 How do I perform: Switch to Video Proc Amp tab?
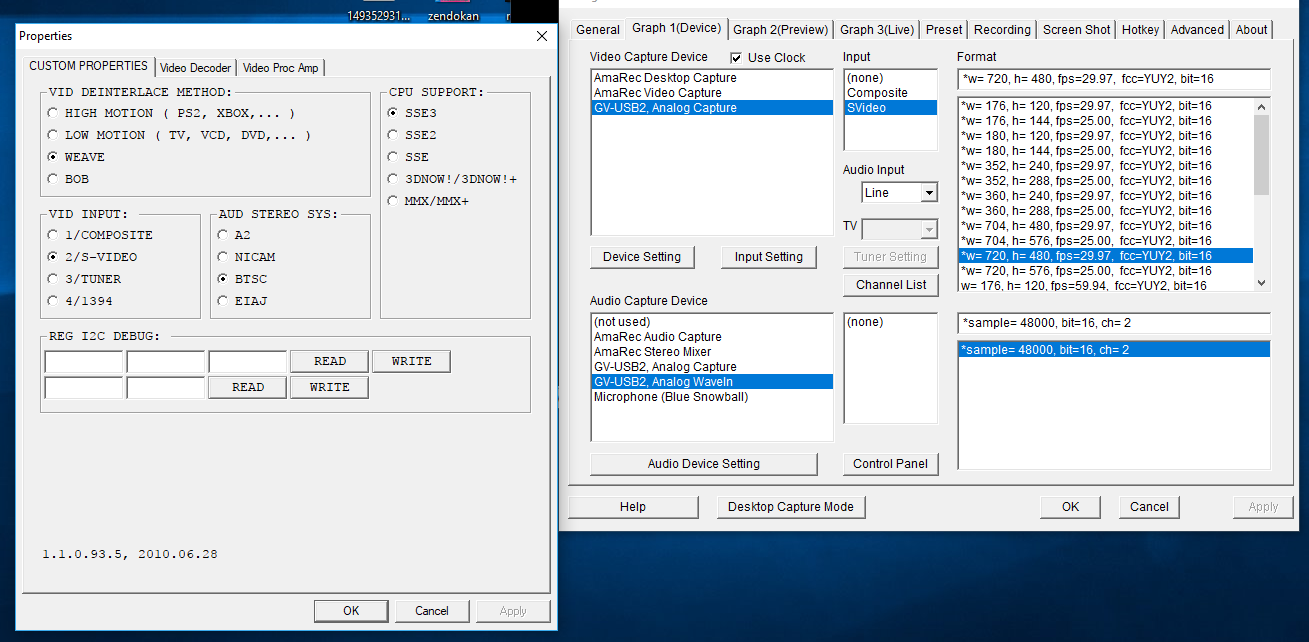click(x=281, y=68)
